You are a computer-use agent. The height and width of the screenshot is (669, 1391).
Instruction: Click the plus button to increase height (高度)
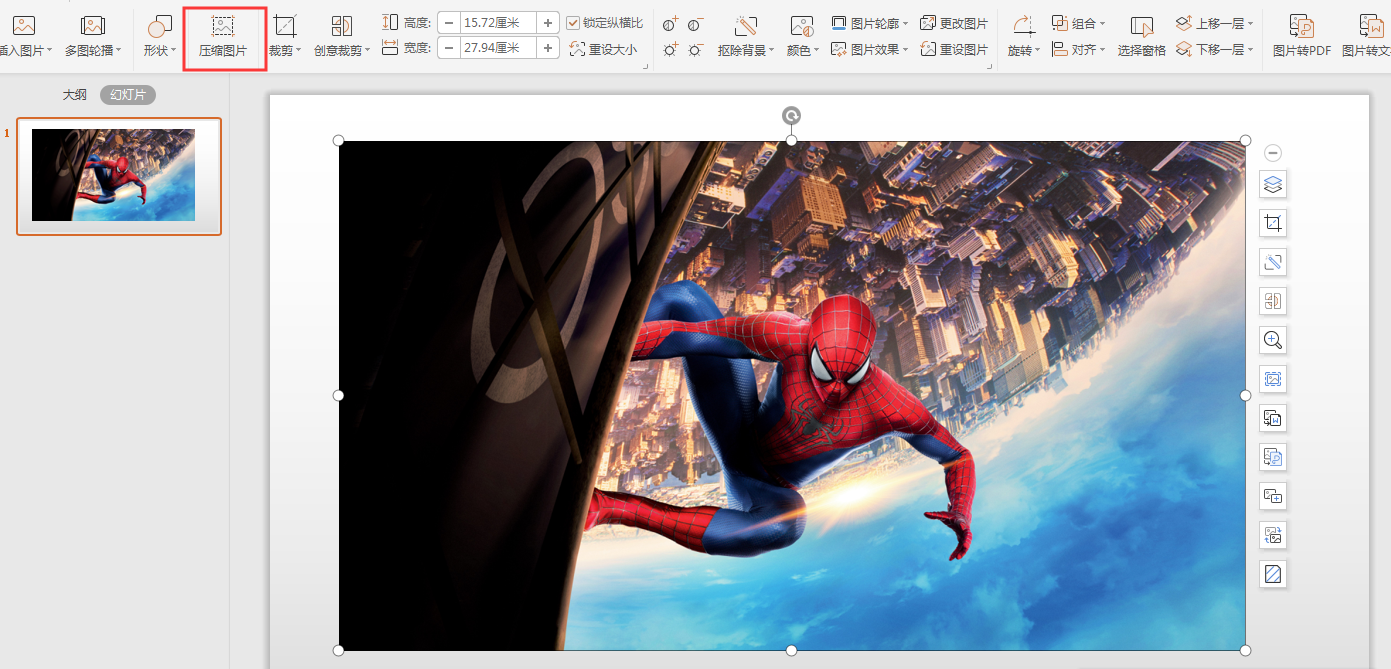548,22
